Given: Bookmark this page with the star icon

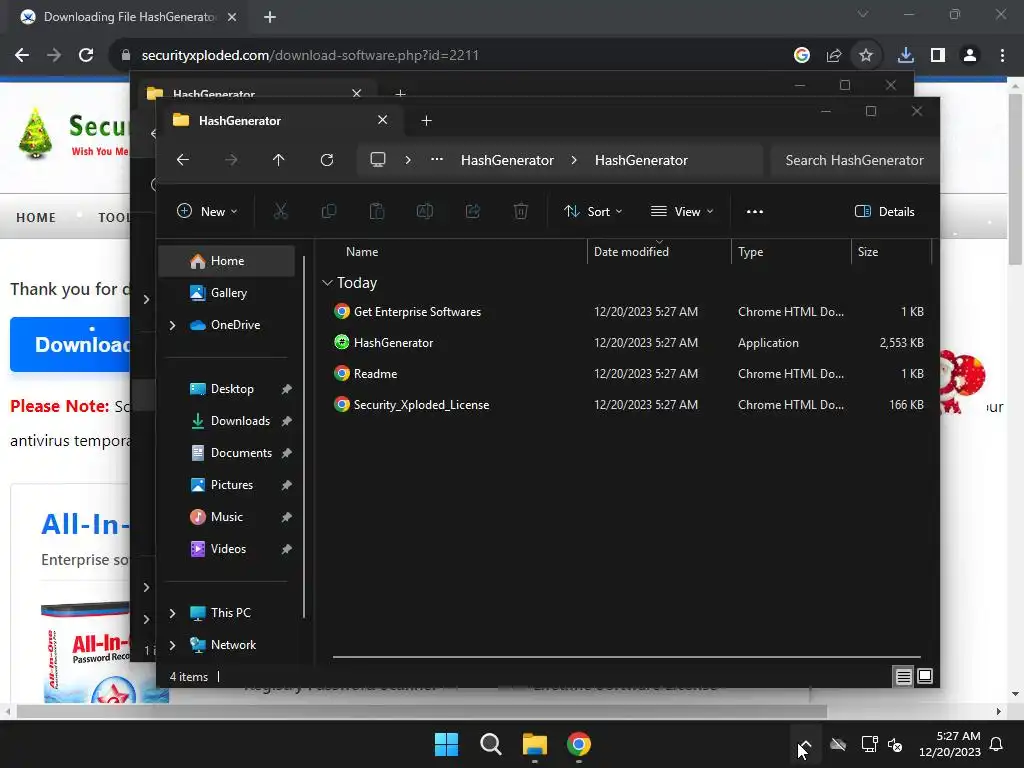Looking at the screenshot, I should [866, 56].
